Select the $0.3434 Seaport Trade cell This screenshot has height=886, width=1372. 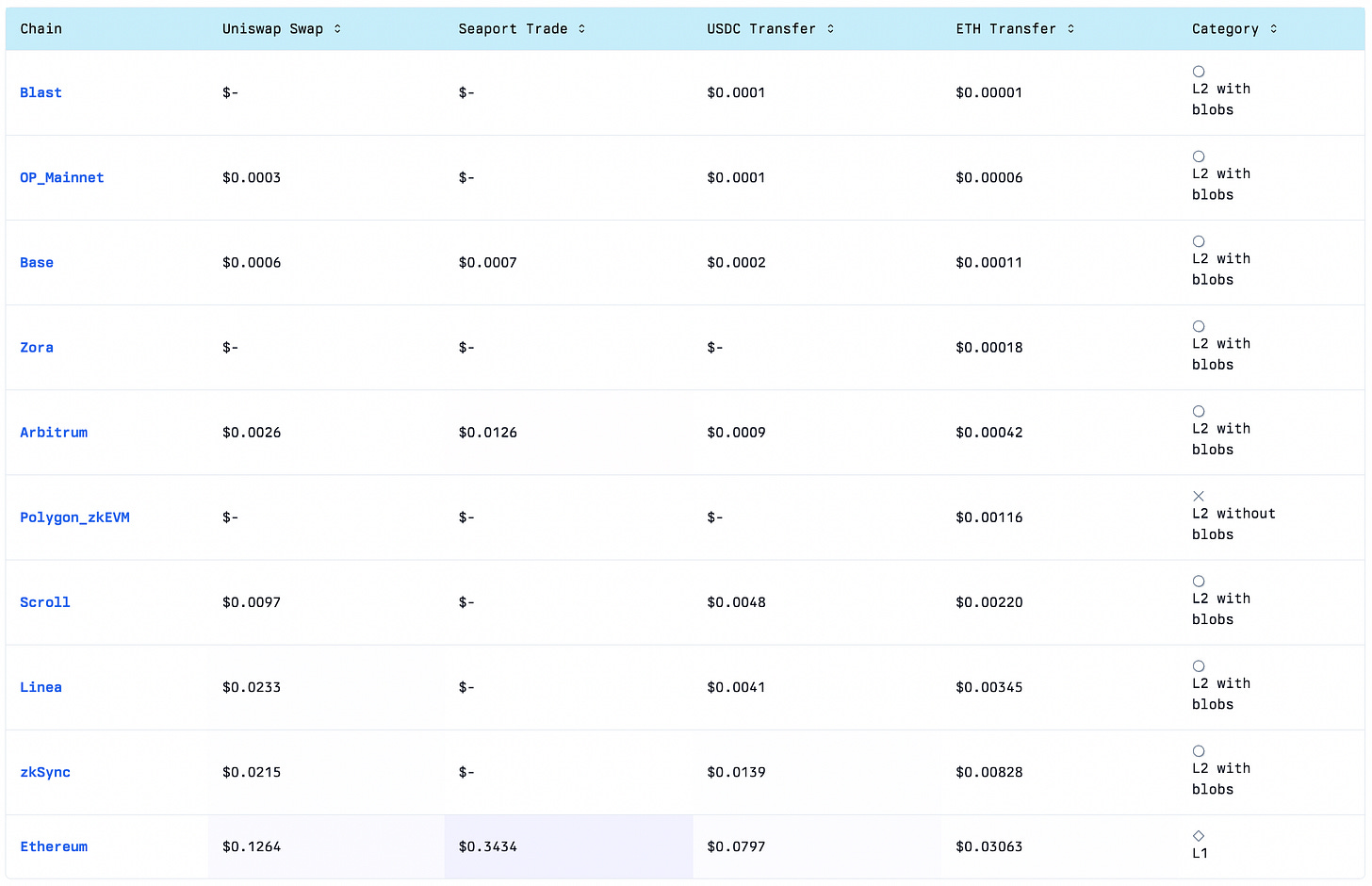pos(569,846)
